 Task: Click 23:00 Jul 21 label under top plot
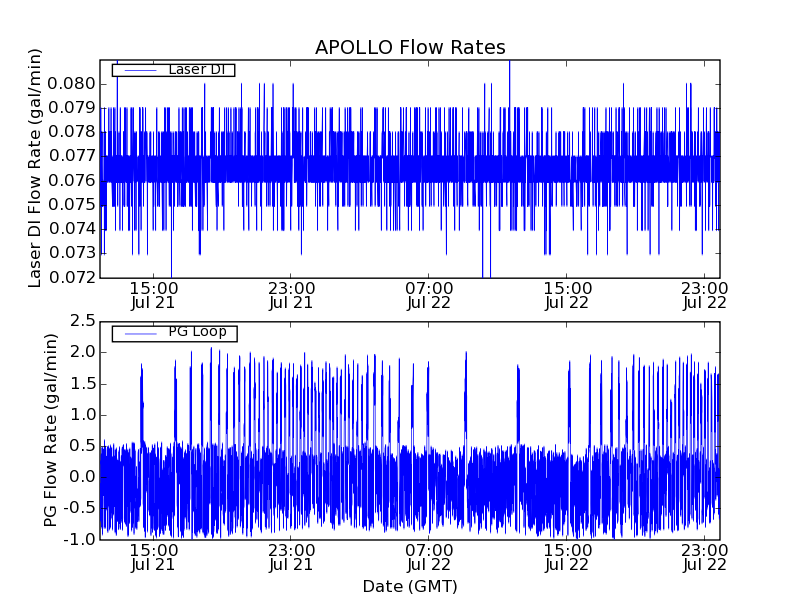(291, 295)
